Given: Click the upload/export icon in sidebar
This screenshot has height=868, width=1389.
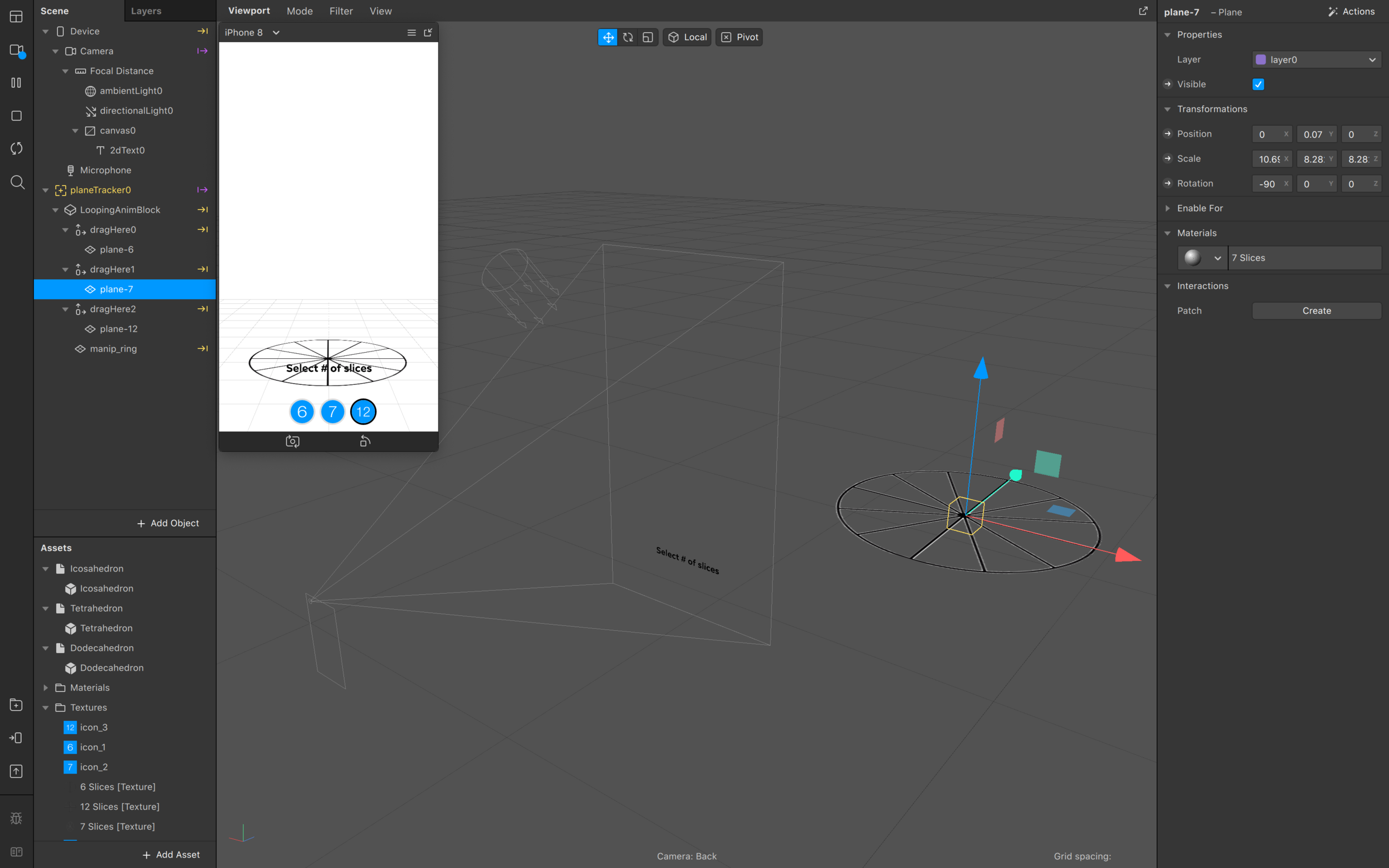Looking at the screenshot, I should pos(17,771).
